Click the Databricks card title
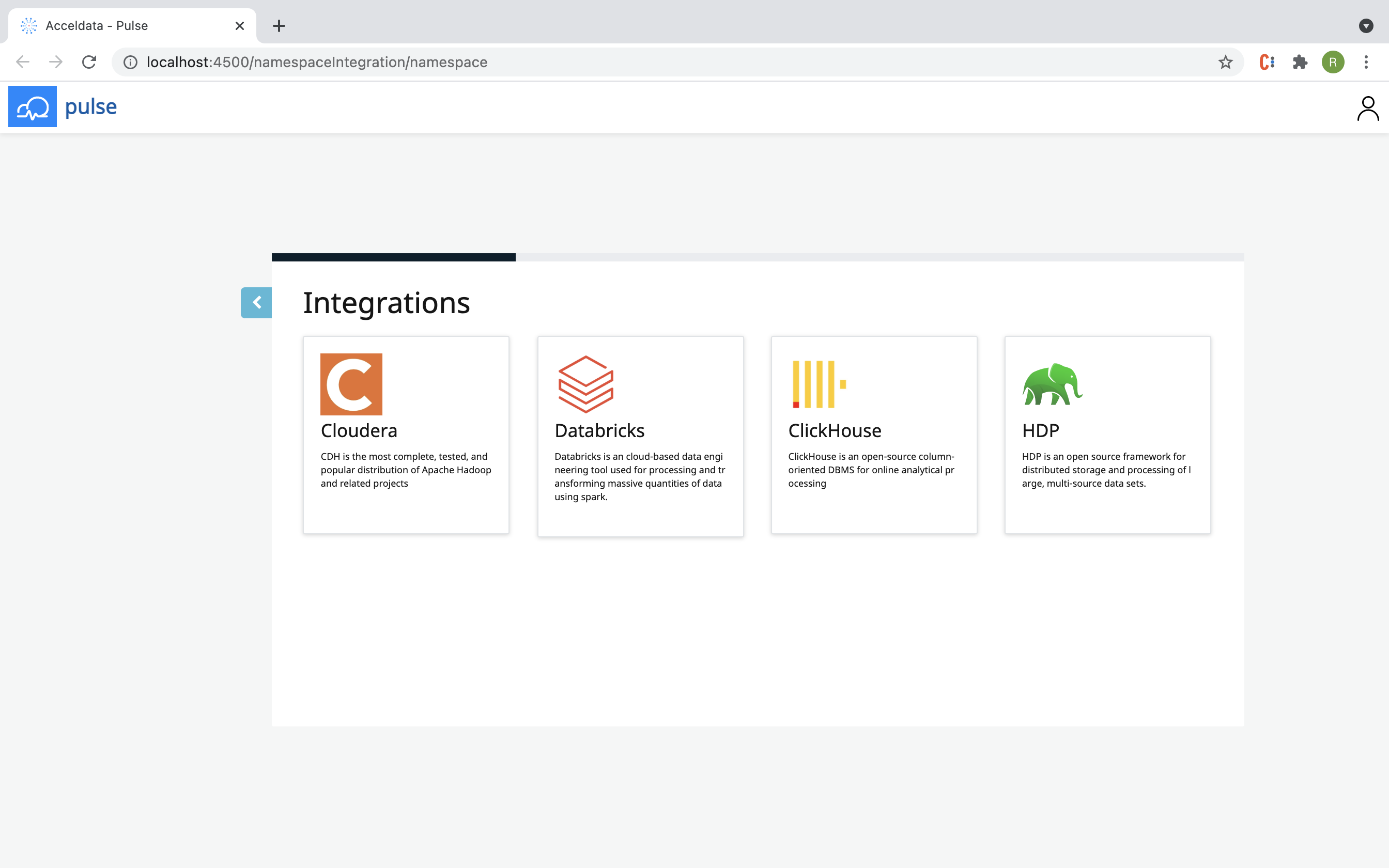Image resolution: width=1389 pixels, height=868 pixels. (x=599, y=430)
